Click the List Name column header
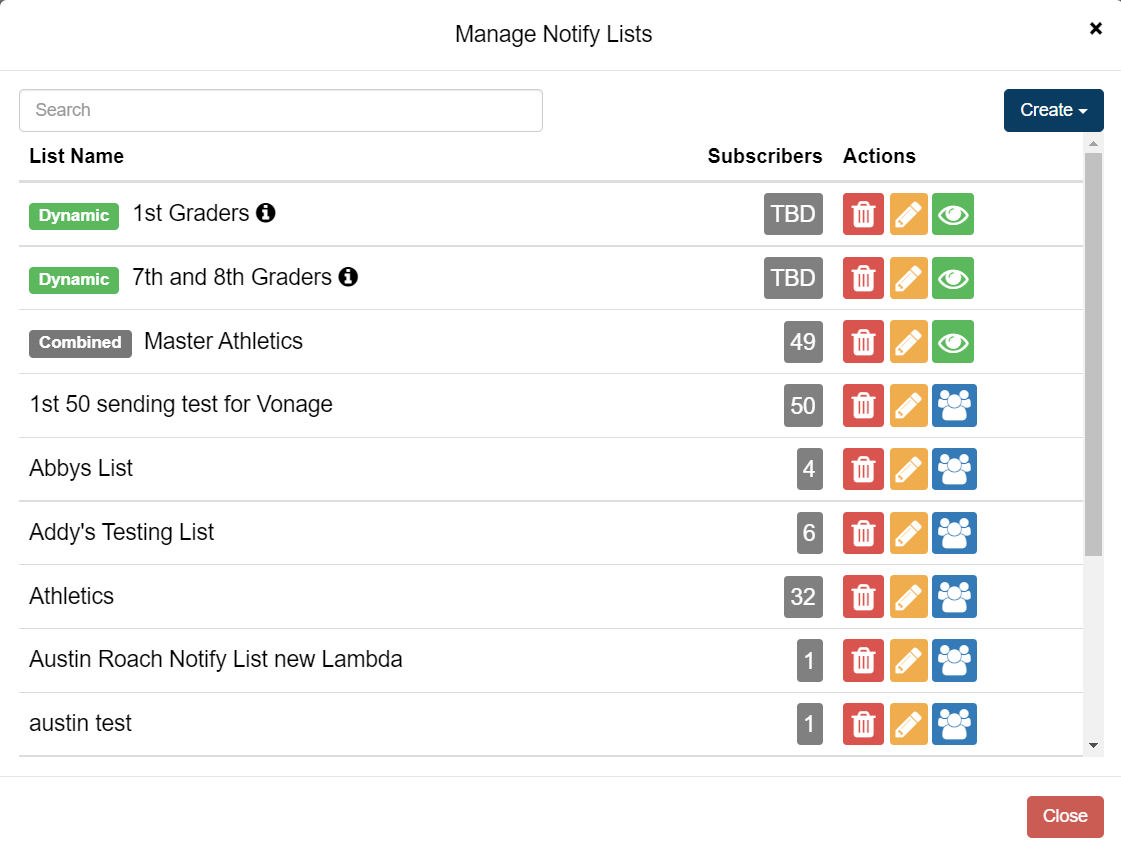Viewport: 1121px width, 850px height. [76, 156]
